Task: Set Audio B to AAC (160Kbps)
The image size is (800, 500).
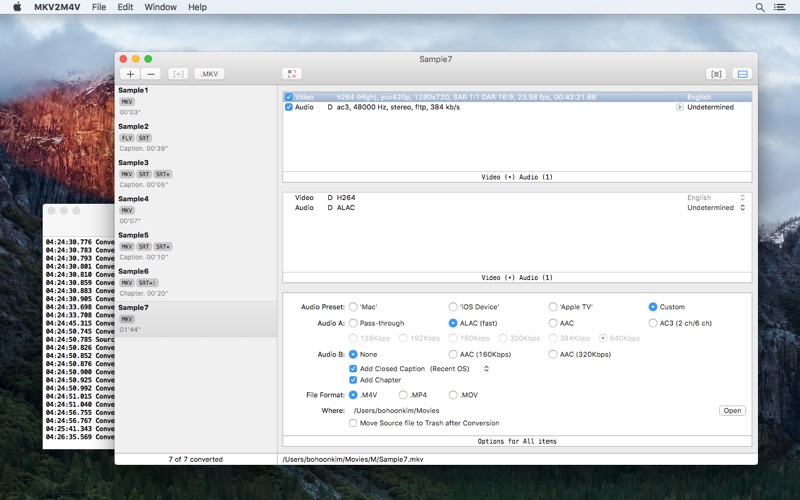Action: click(453, 354)
